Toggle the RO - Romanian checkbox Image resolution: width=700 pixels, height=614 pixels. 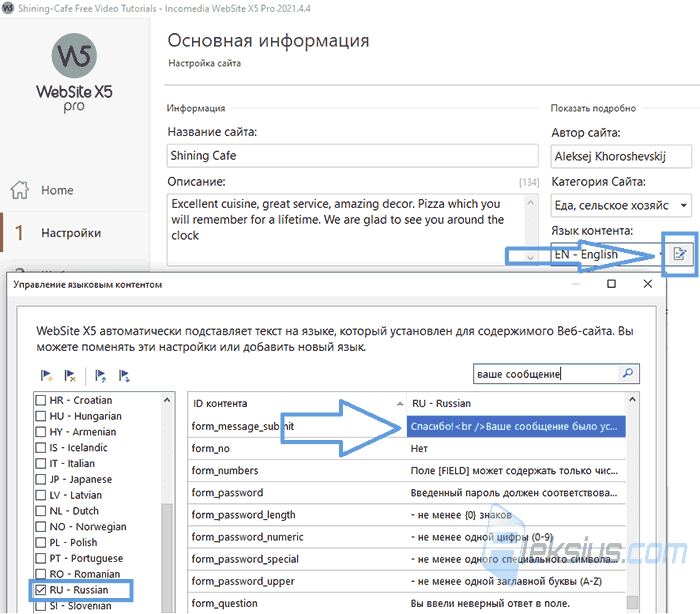[41, 574]
